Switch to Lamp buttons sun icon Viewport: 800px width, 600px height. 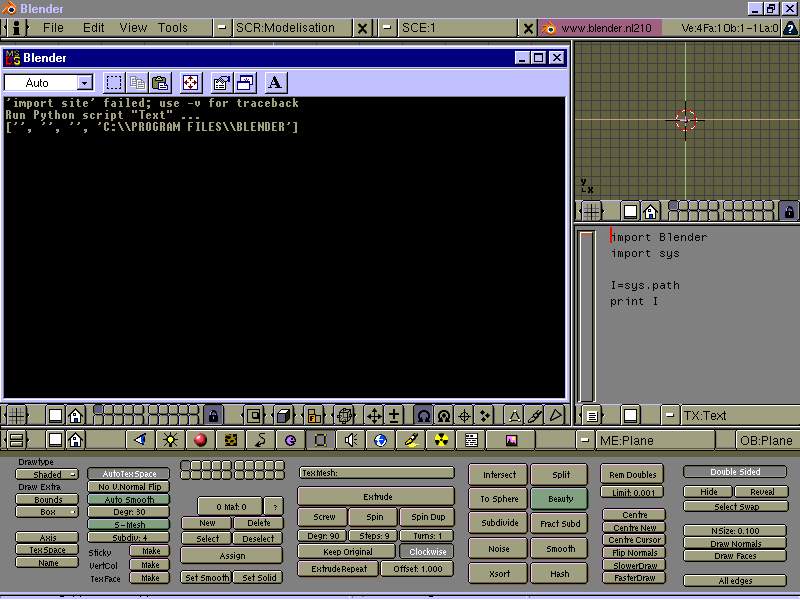[170, 440]
